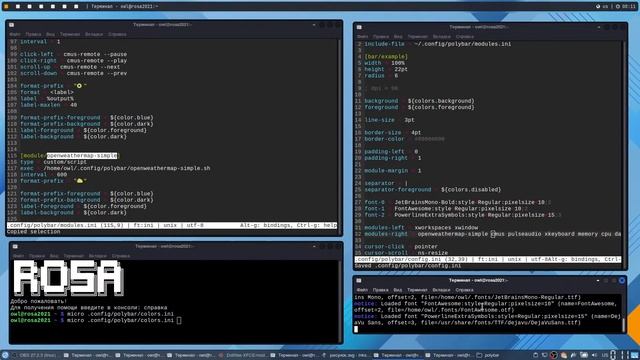
Task: Click 'cursor-click pointer' line
Action: tap(401, 247)
